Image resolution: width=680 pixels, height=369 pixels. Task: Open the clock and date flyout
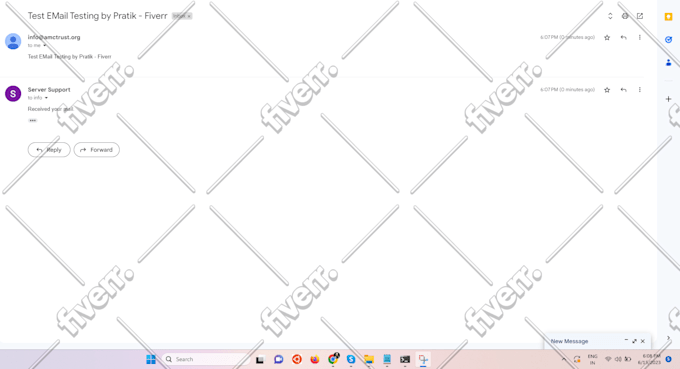point(649,359)
